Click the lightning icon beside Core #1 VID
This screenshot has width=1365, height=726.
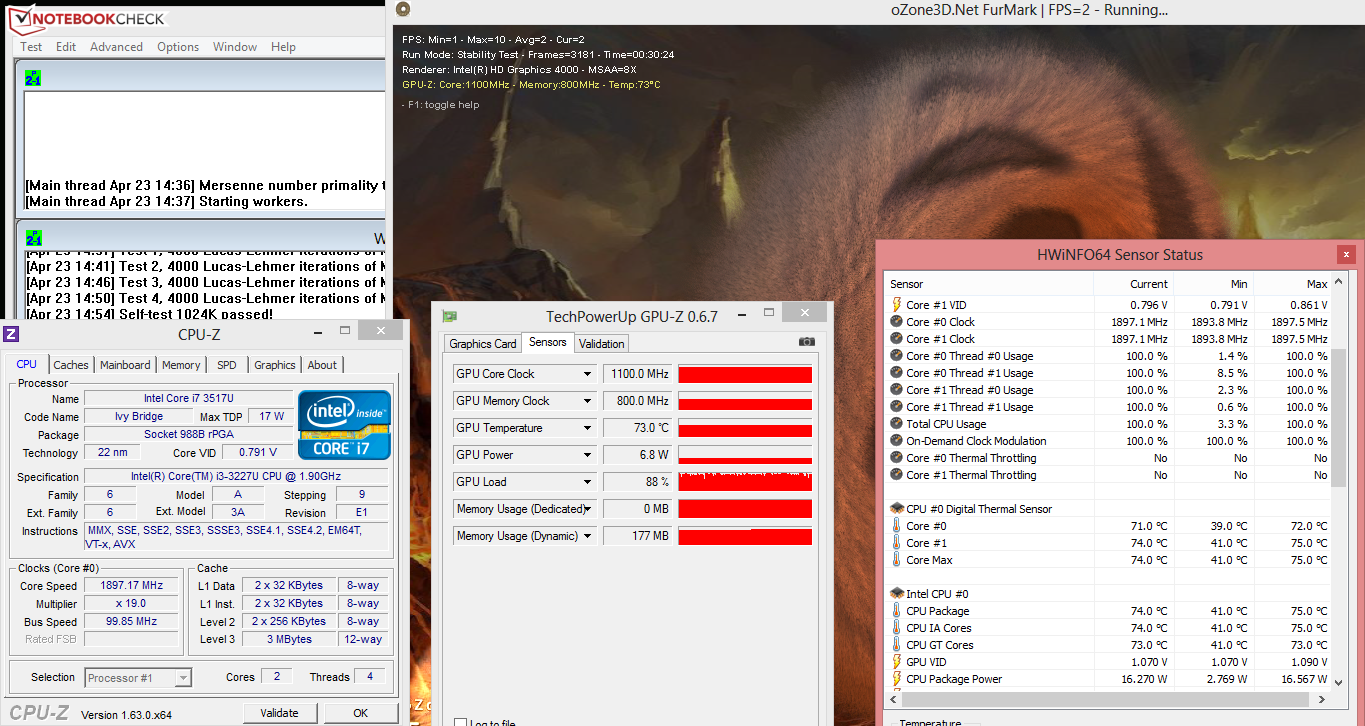pos(896,305)
